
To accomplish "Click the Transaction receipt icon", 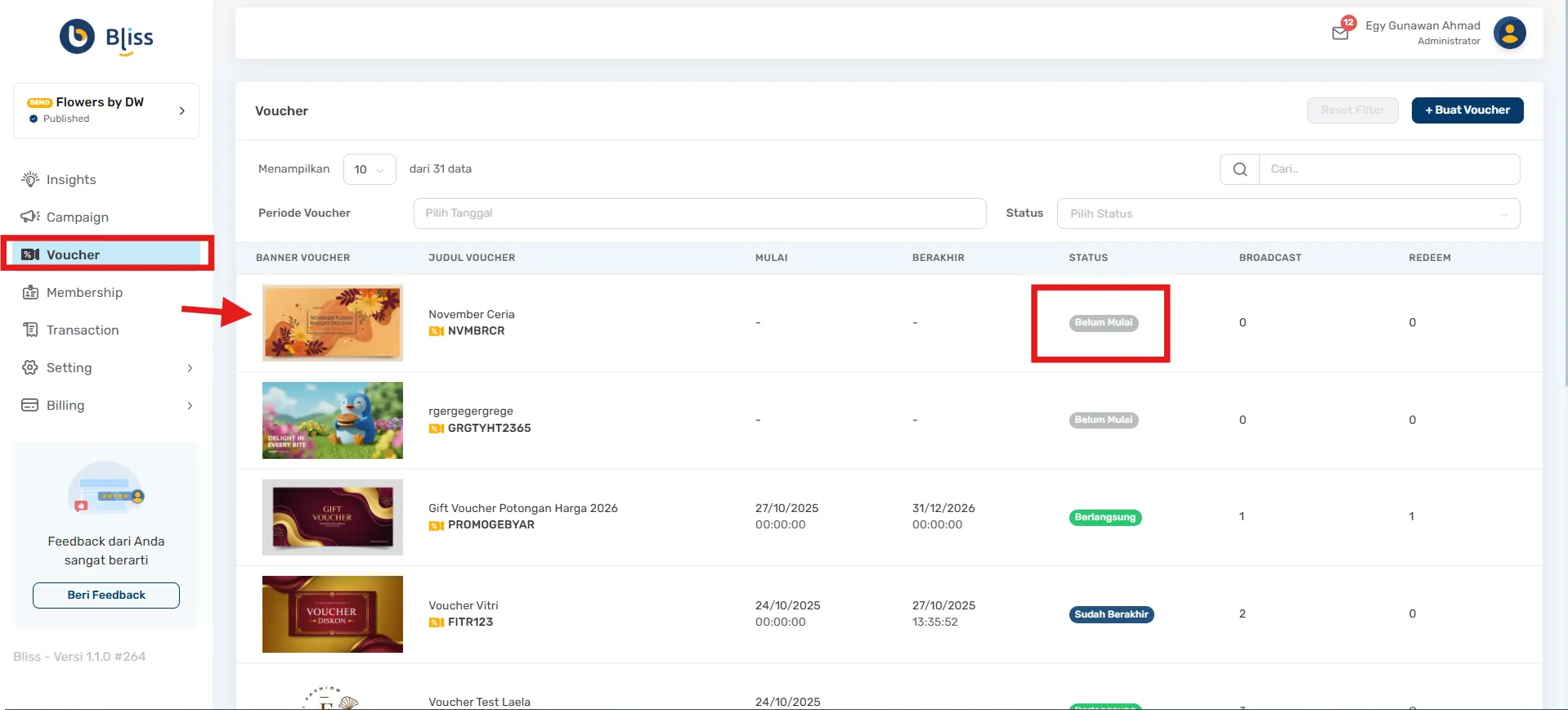I will pyautogui.click(x=30, y=330).
